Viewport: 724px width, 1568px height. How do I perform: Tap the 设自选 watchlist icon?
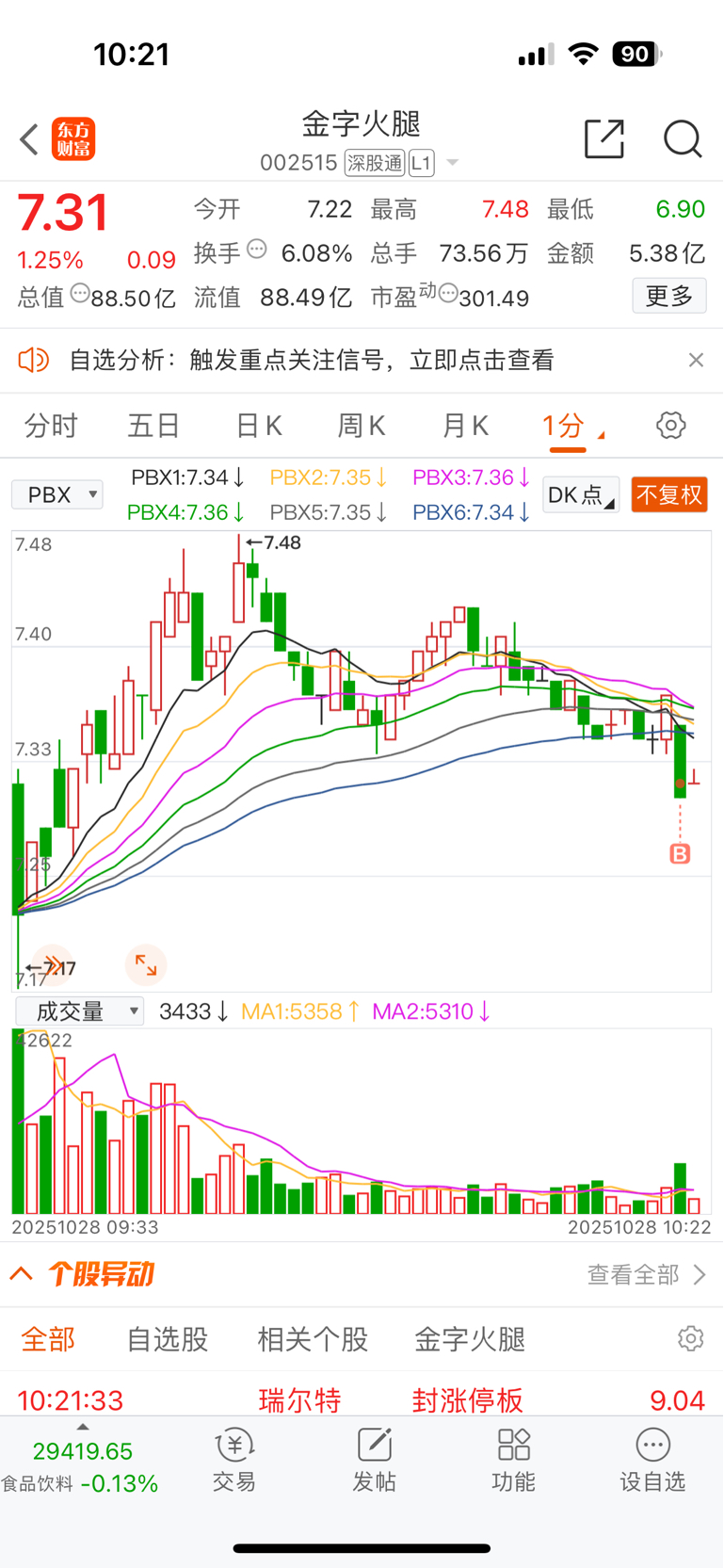tap(652, 1460)
